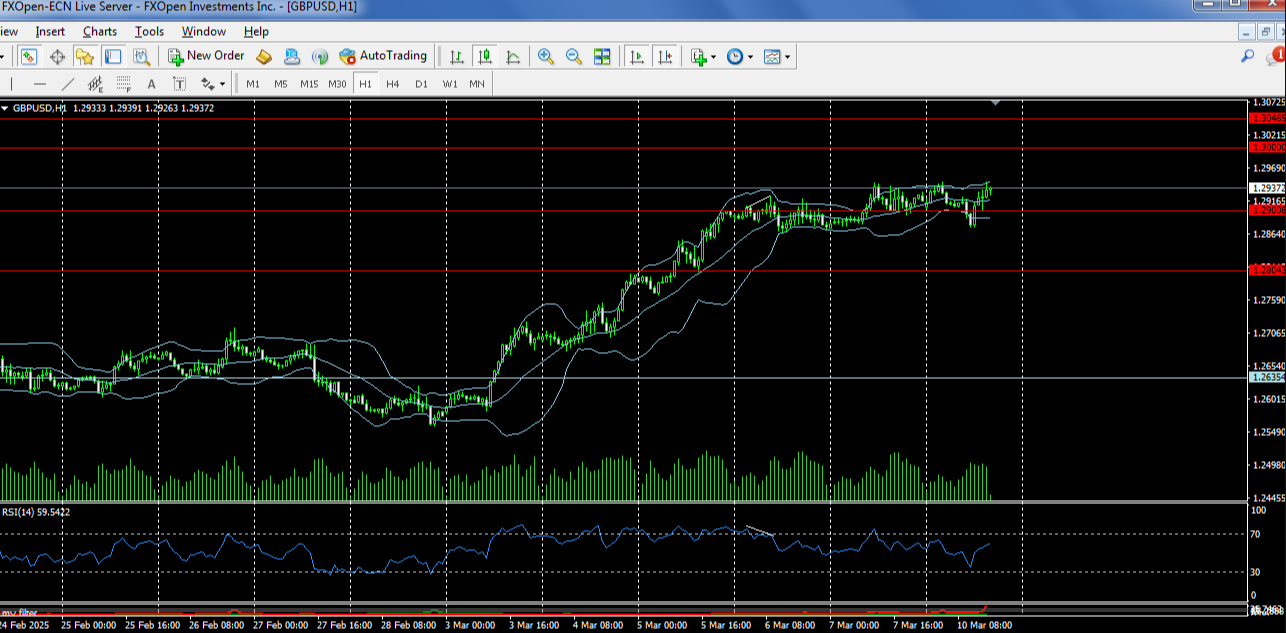Viewport: 1286px width, 633px height.
Task: Click the 1.30469 red price label
Action: point(1267,118)
